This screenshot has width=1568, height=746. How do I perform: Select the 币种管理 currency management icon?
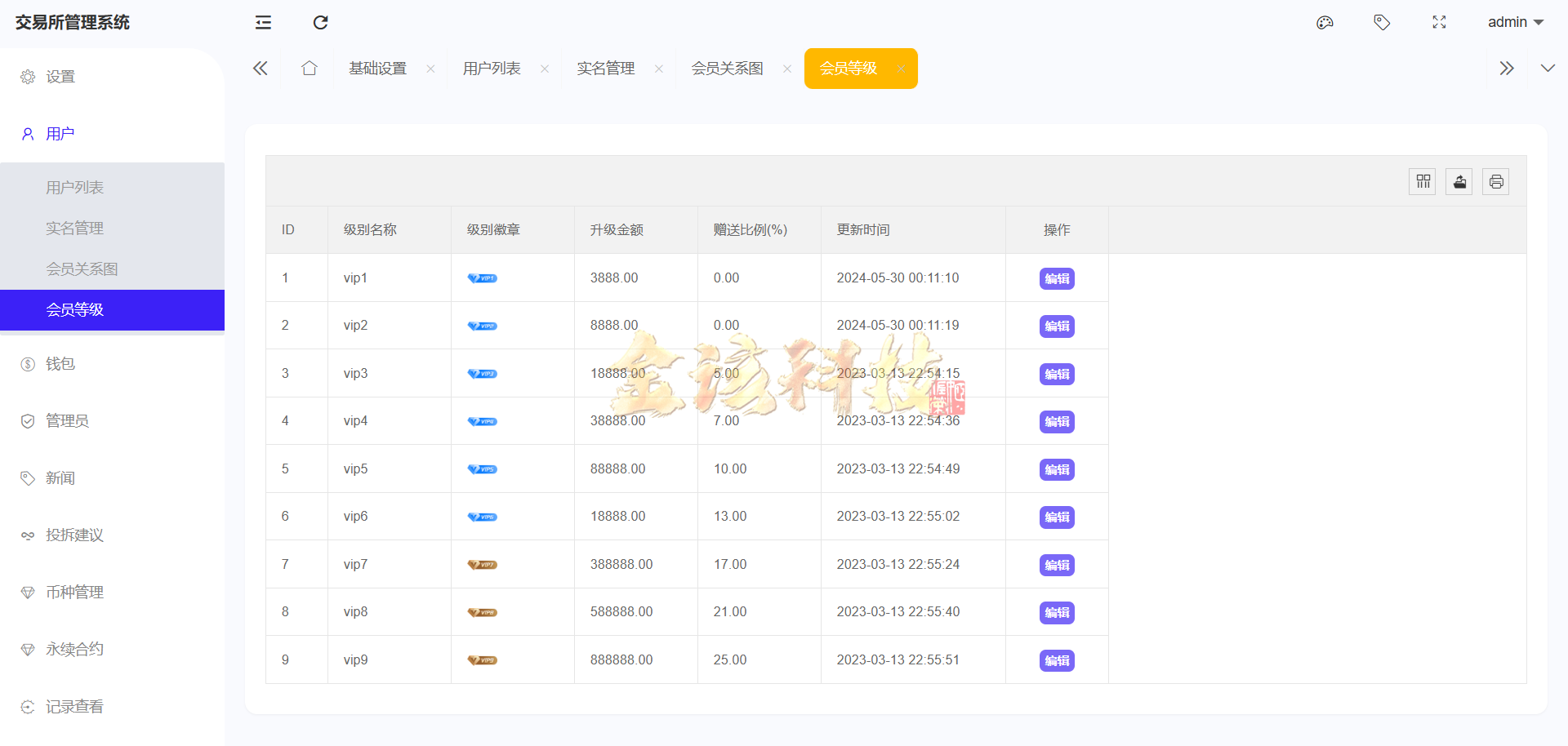click(x=27, y=592)
